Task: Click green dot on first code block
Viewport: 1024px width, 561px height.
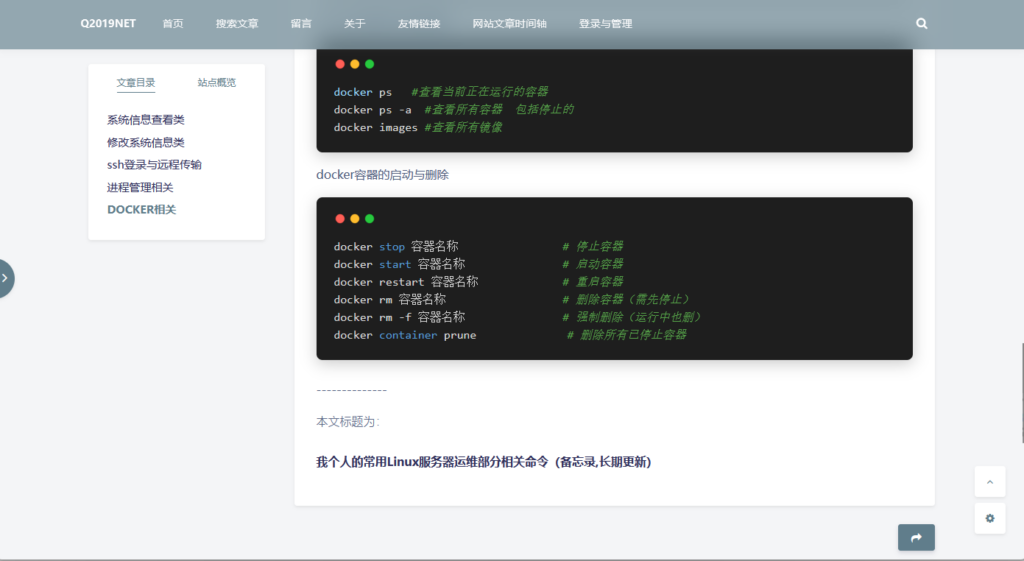Action: [x=369, y=64]
